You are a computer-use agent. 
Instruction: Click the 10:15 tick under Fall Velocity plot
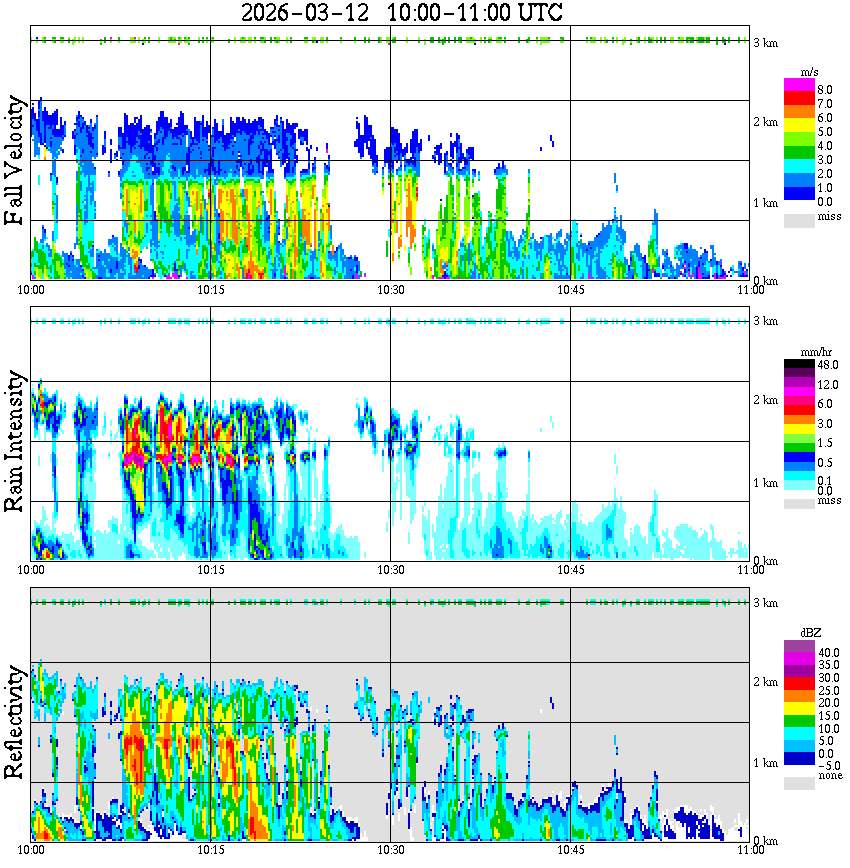point(210,290)
